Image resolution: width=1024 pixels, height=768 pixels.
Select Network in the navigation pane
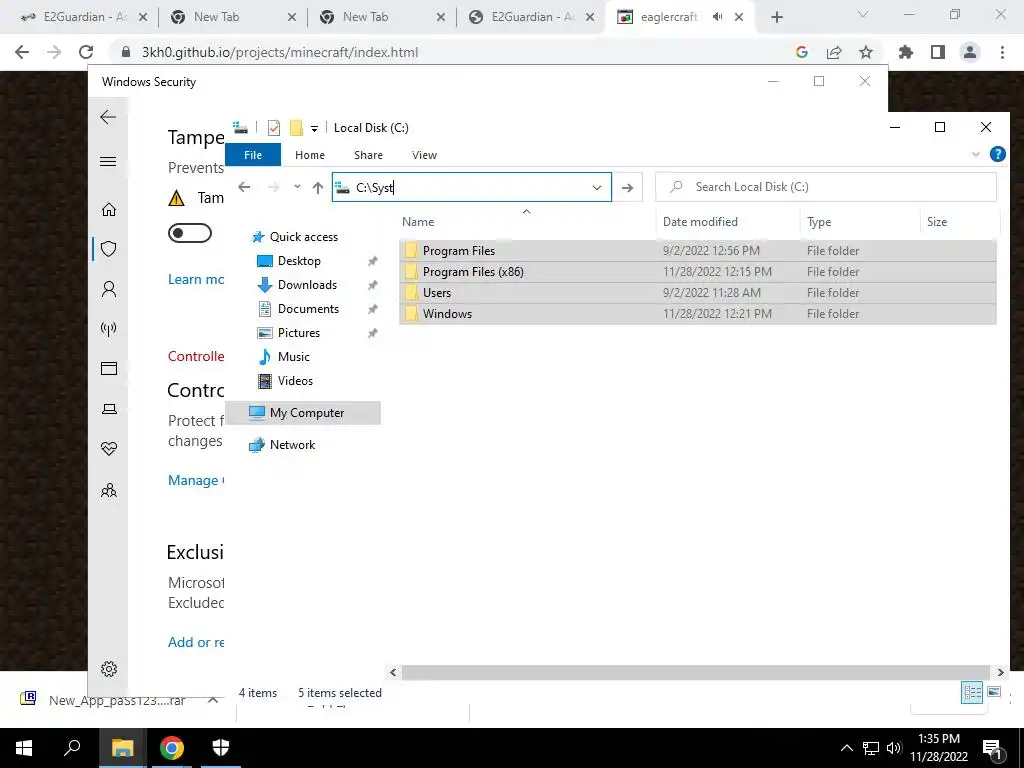pyautogui.click(x=292, y=445)
